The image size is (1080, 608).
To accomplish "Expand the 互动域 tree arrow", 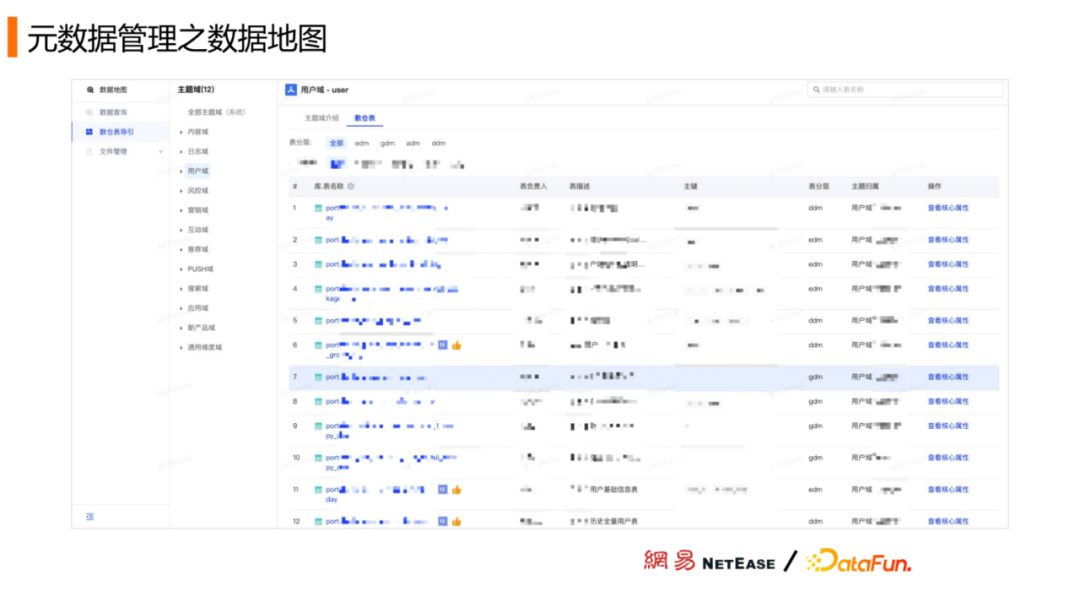I will coord(181,230).
